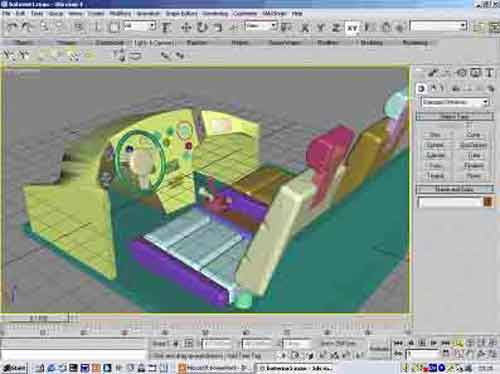Click the Sphere primitive button
The image size is (500, 374).
point(435,145)
